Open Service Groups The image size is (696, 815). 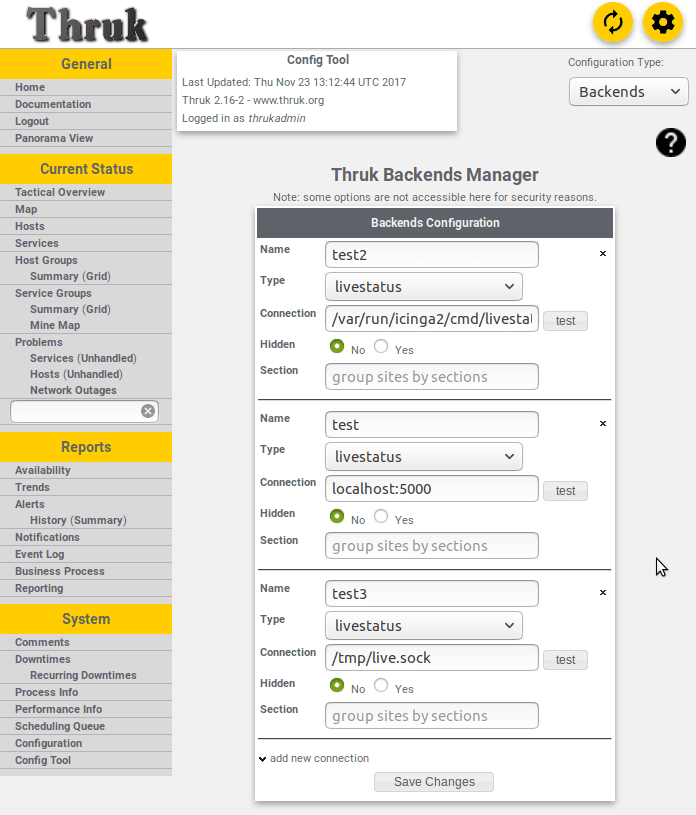pyautogui.click(x=53, y=294)
